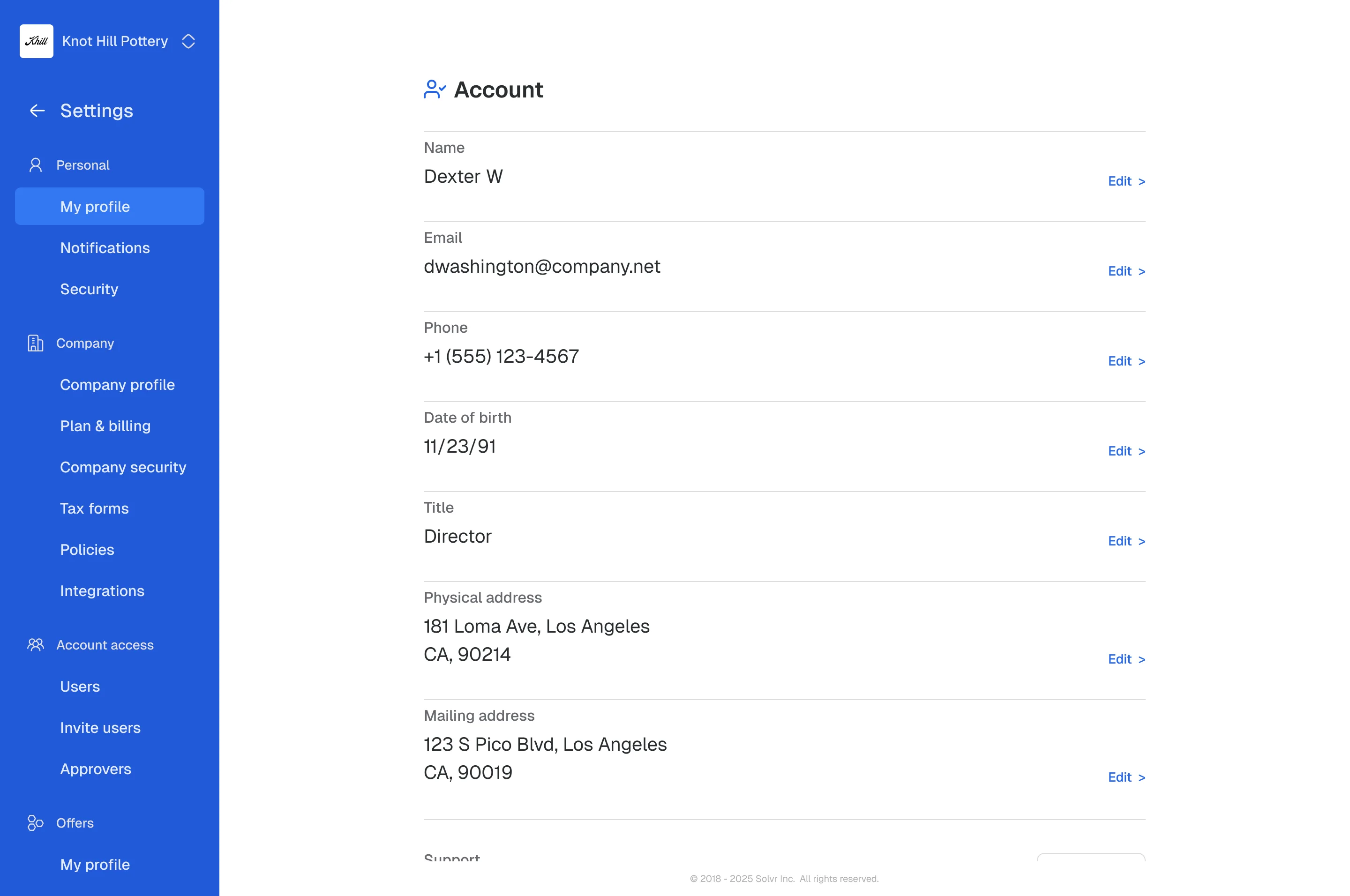The image size is (1350, 896).
Task: Open Company security settings
Action: tap(123, 467)
